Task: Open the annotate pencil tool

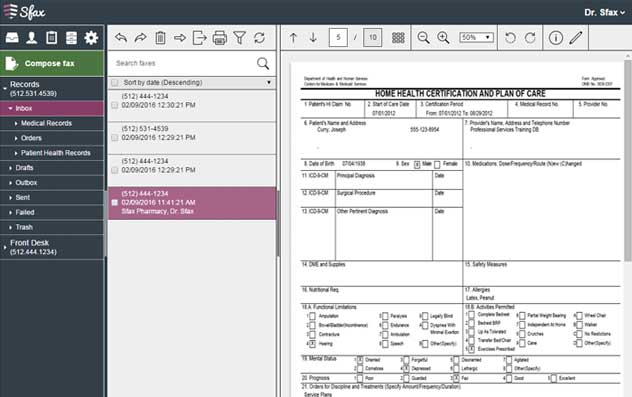Action: pos(576,37)
